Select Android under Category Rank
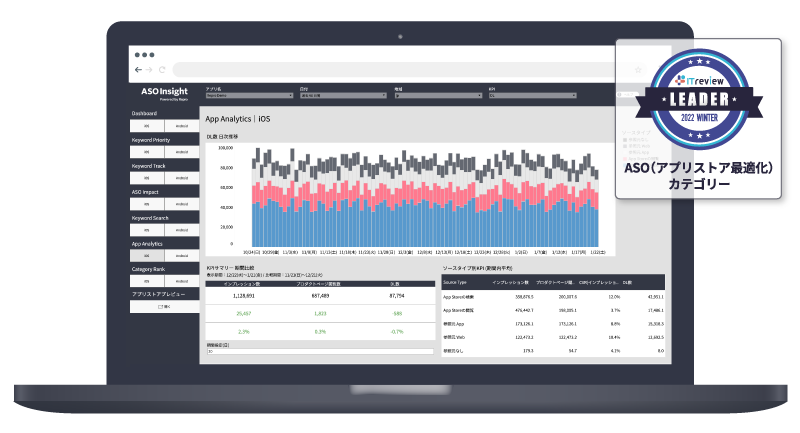 [182, 281]
